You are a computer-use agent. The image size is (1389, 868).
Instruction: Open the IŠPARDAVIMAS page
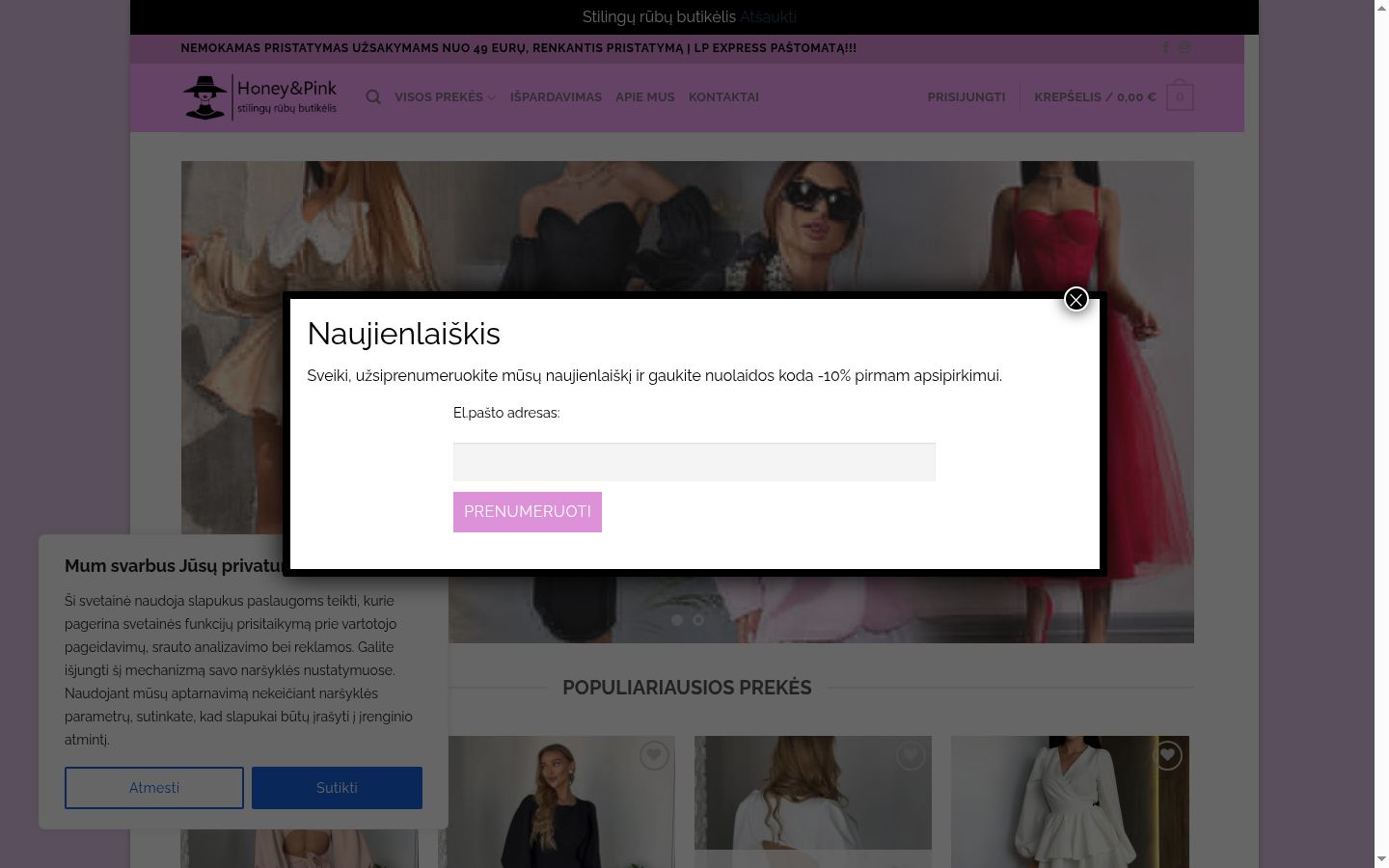[x=556, y=97]
